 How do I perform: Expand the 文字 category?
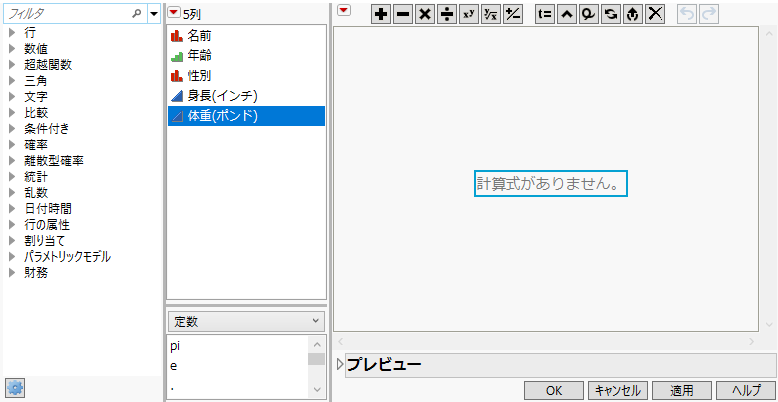[x=12, y=97]
